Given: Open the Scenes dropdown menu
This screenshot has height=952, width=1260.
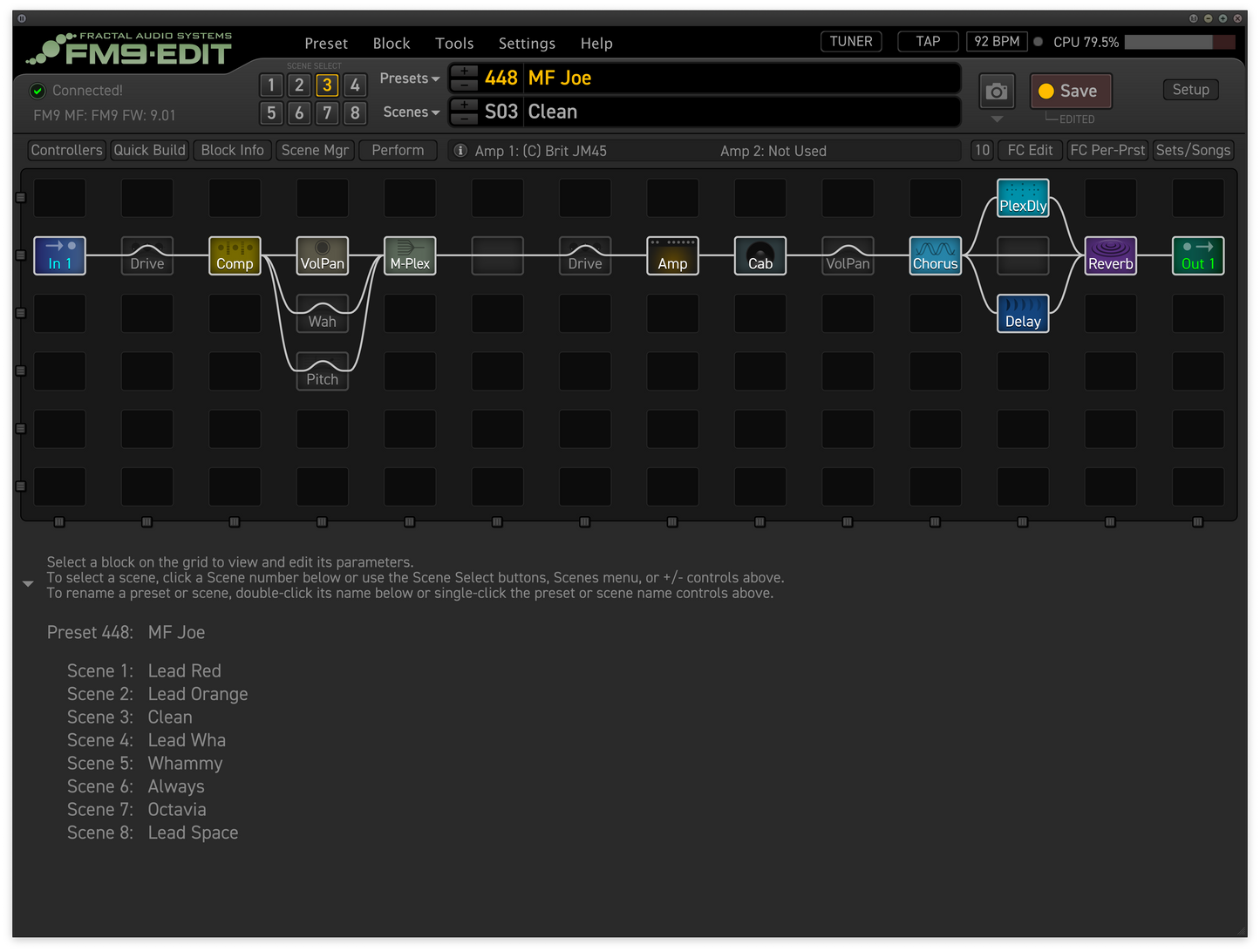Looking at the screenshot, I should tap(411, 112).
